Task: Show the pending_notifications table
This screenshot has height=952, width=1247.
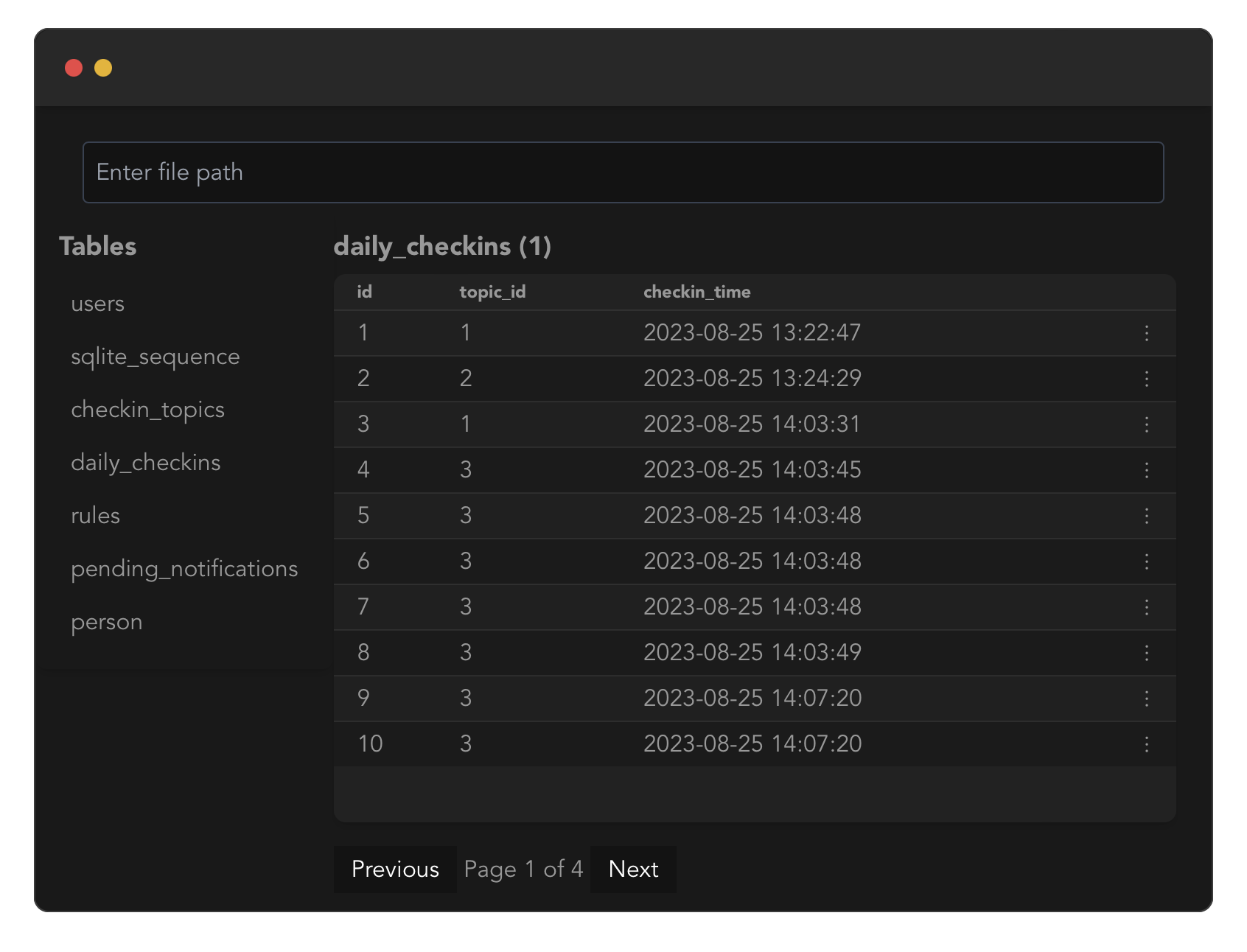Action: point(184,569)
